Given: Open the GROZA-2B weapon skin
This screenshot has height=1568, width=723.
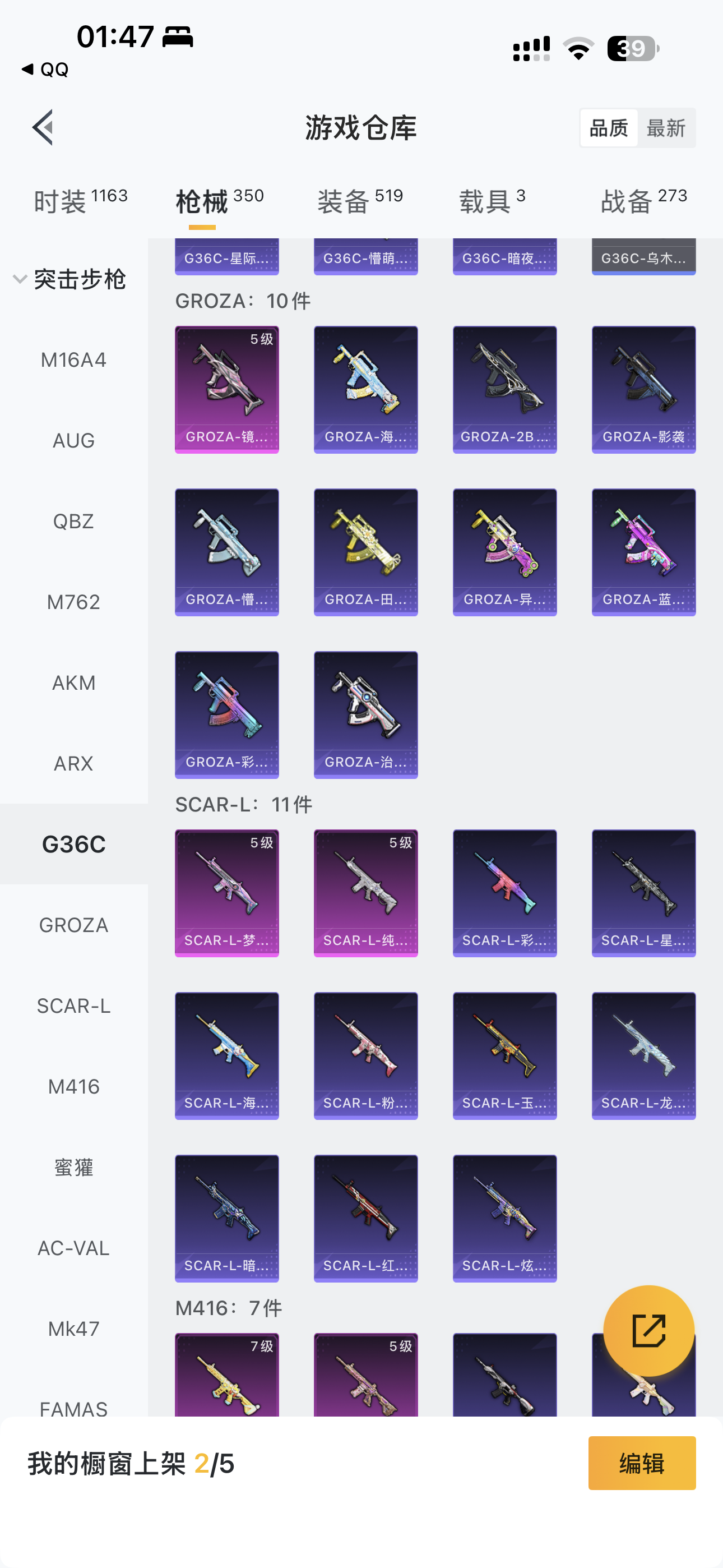Looking at the screenshot, I should pyautogui.click(x=504, y=390).
